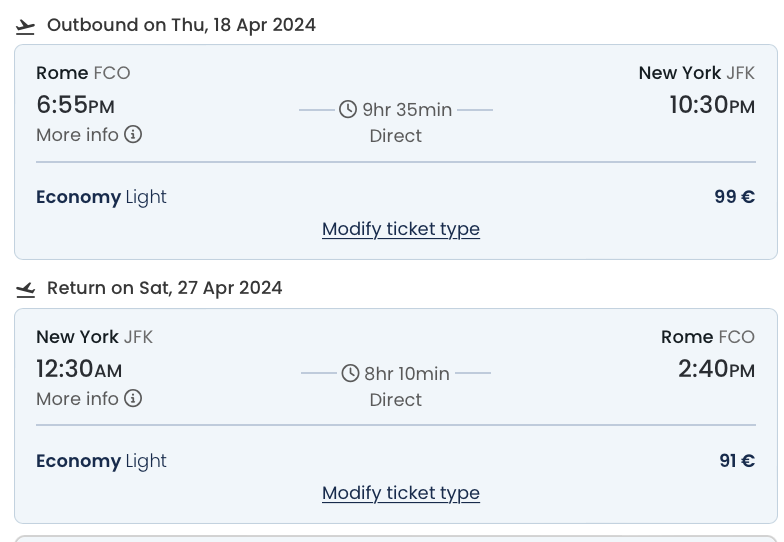The height and width of the screenshot is (542, 784).
Task: Click the outbound takeoff airplane icon
Action: [x=25, y=27]
